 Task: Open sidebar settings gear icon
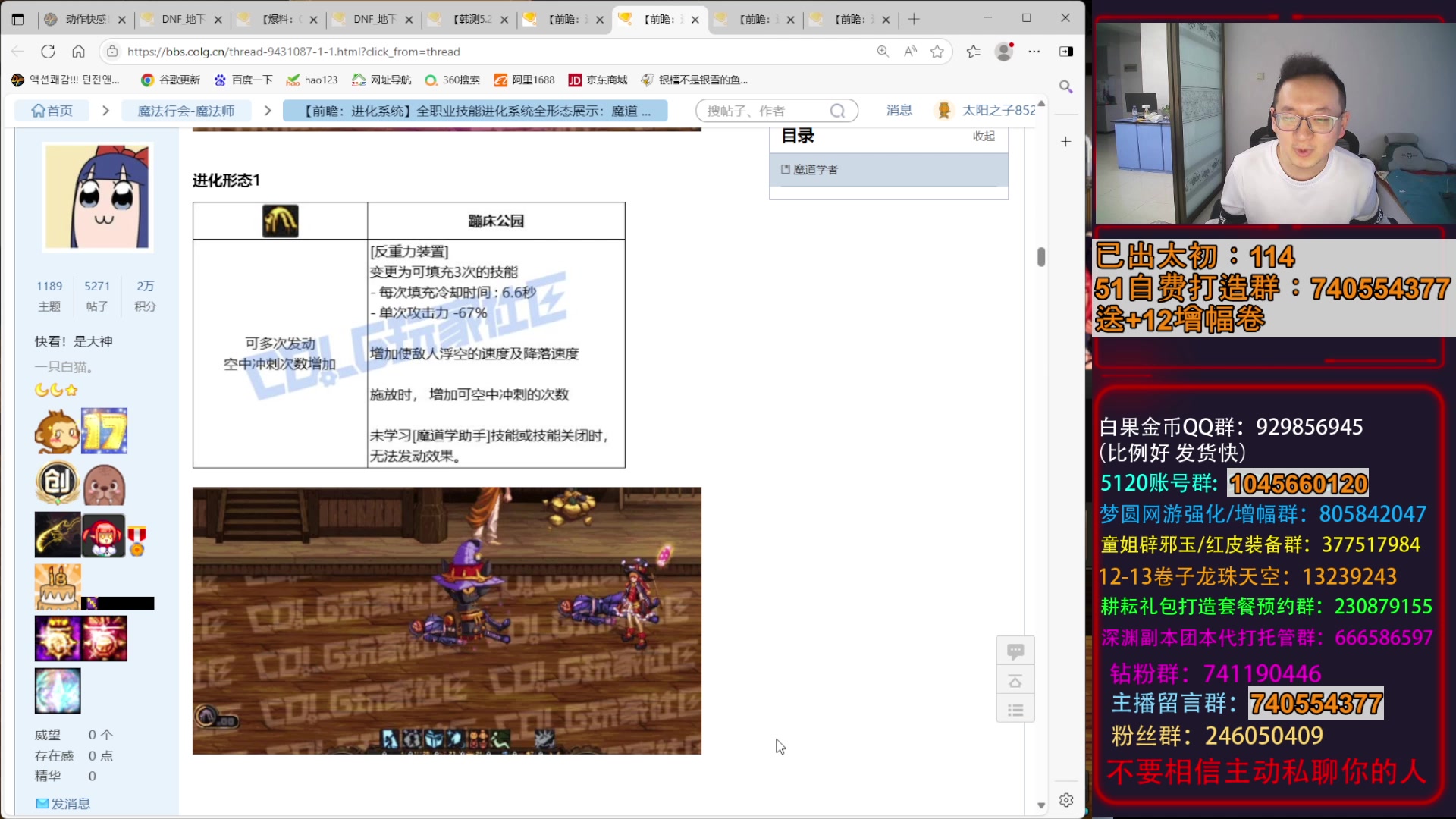tap(1066, 800)
